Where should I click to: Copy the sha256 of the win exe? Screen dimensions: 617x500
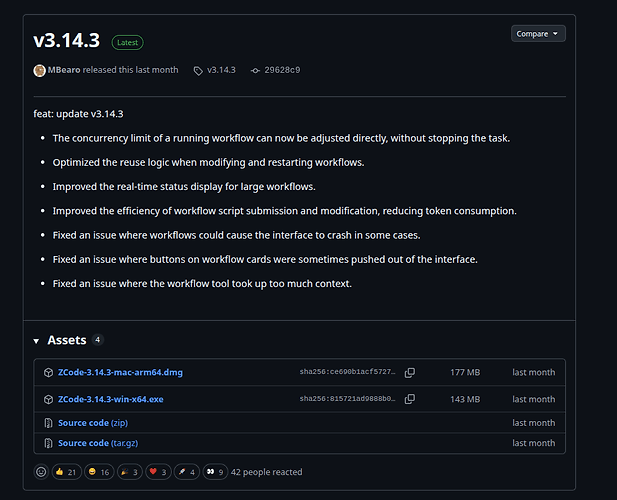point(410,399)
